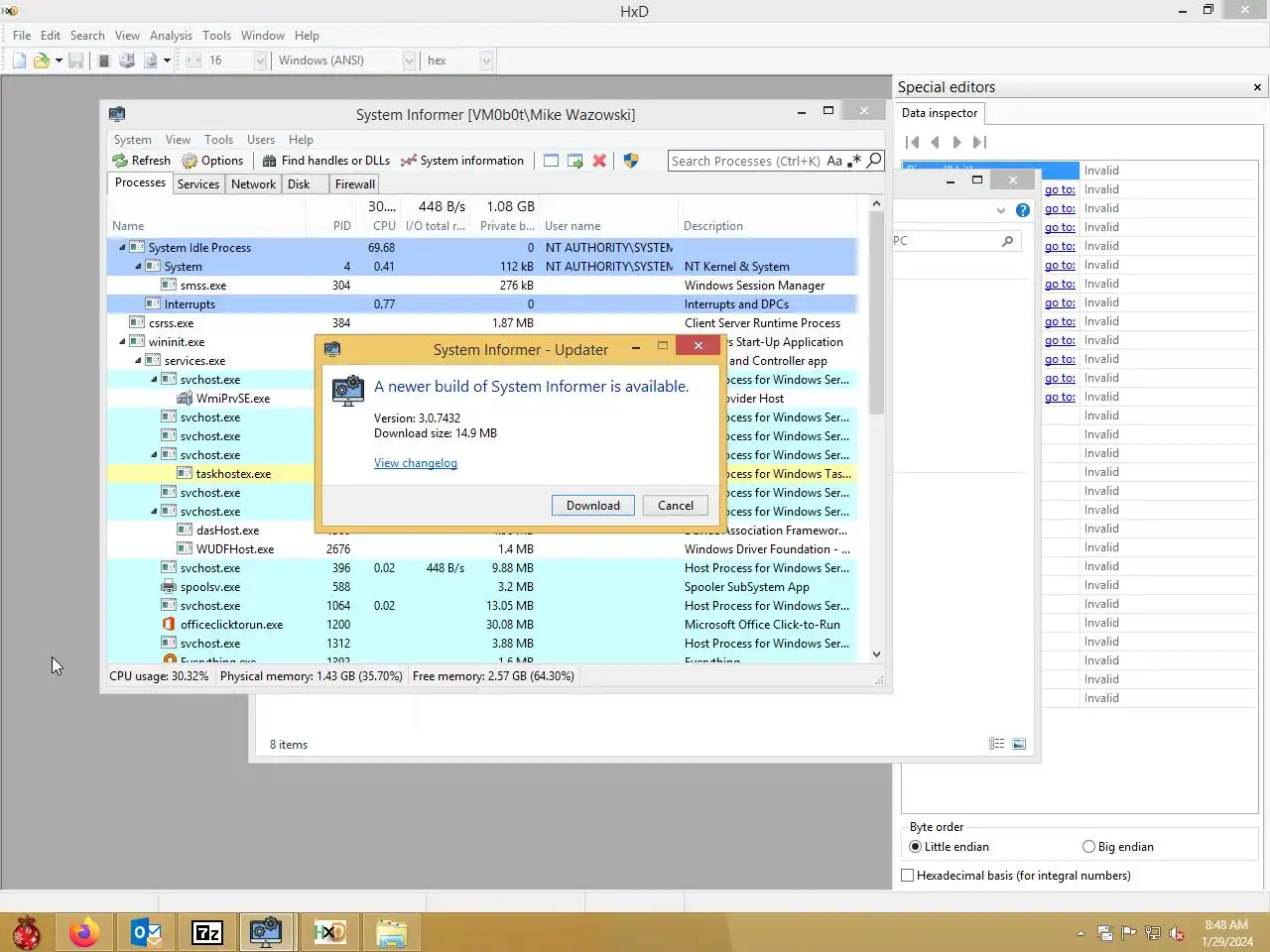1270x952 pixels.
Task: Click Find handles or DLLs binoculars icon
Action: (x=269, y=161)
